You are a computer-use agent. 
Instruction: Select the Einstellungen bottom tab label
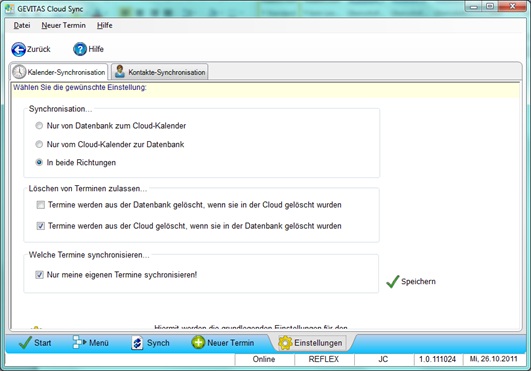pyautogui.click(x=318, y=343)
